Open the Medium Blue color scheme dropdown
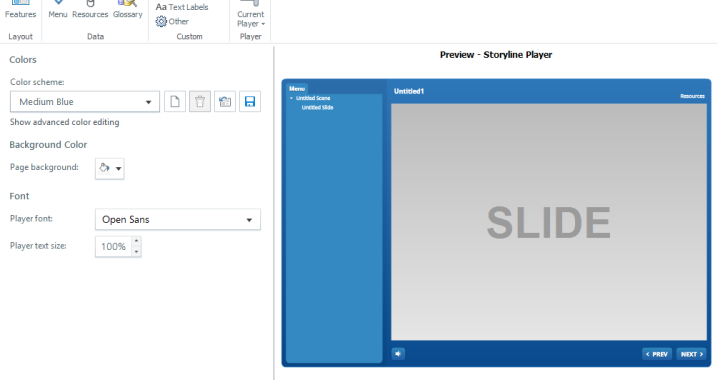The height and width of the screenshot is (380, 720). tap(85, 102)
